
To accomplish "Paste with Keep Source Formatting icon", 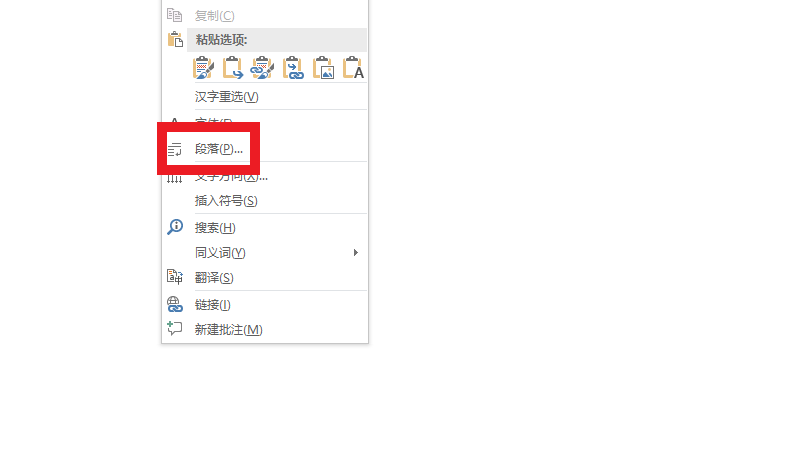I will pyautogui.click(x=203, y=68).
